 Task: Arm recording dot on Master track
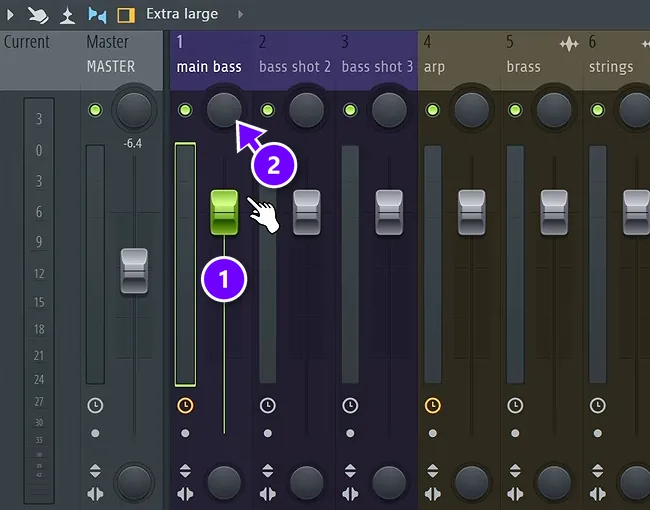coord(95,433)
